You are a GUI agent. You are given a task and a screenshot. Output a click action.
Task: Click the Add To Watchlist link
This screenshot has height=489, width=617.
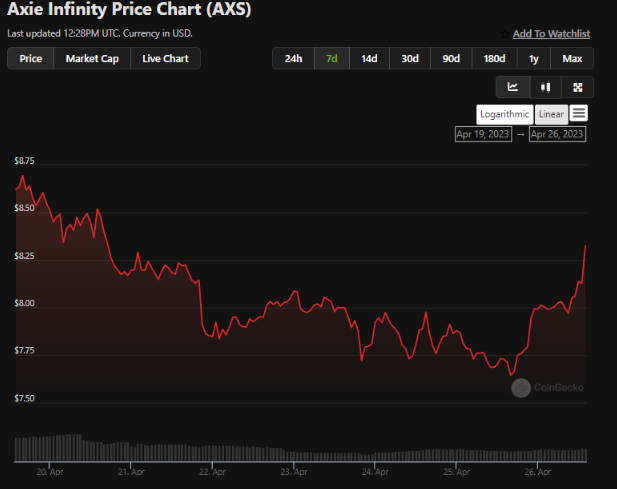click(551, 34)
